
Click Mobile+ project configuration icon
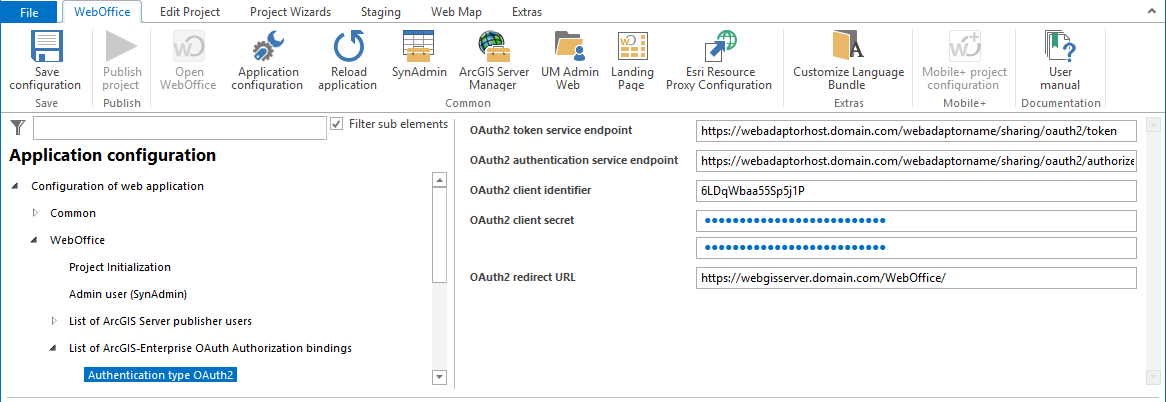(964, 47)
